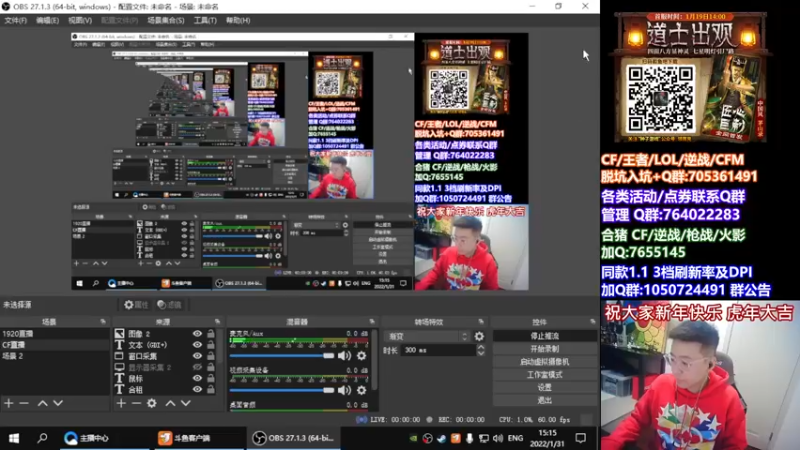Click the 停止推流 button
The width and height of the screenshot is (800, 450).
(x=544, y=336)
